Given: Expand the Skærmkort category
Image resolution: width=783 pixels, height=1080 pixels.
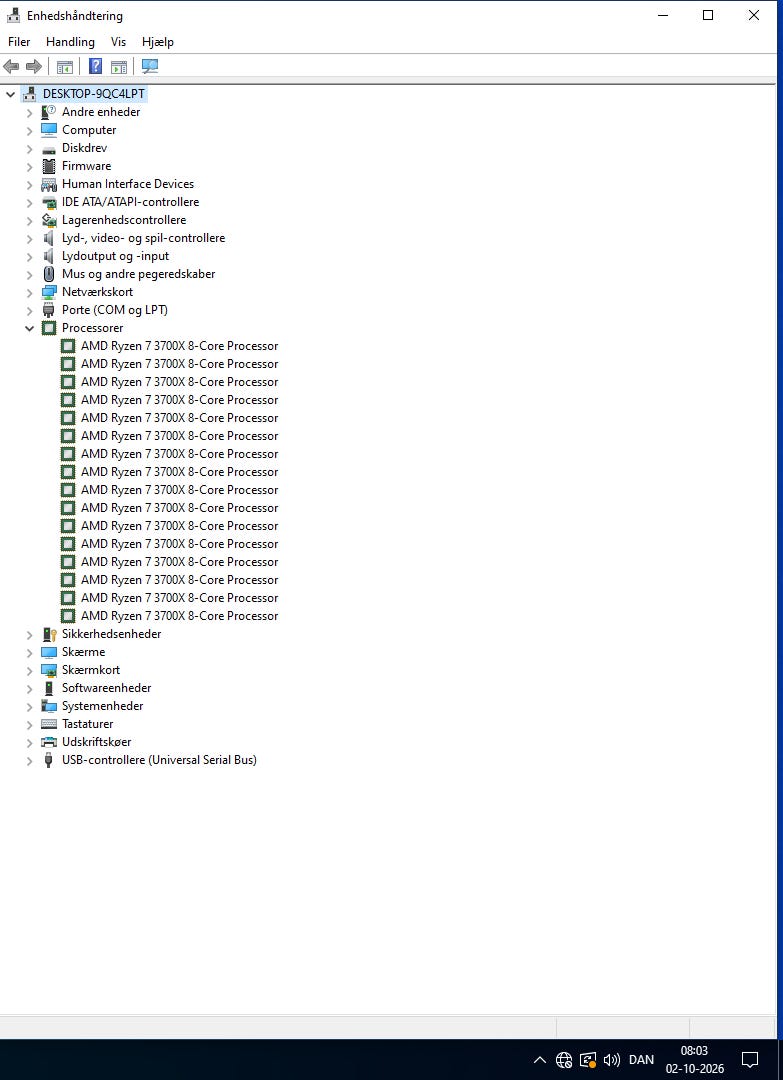Looking at the screenshot, I should [x=30, y=670].
